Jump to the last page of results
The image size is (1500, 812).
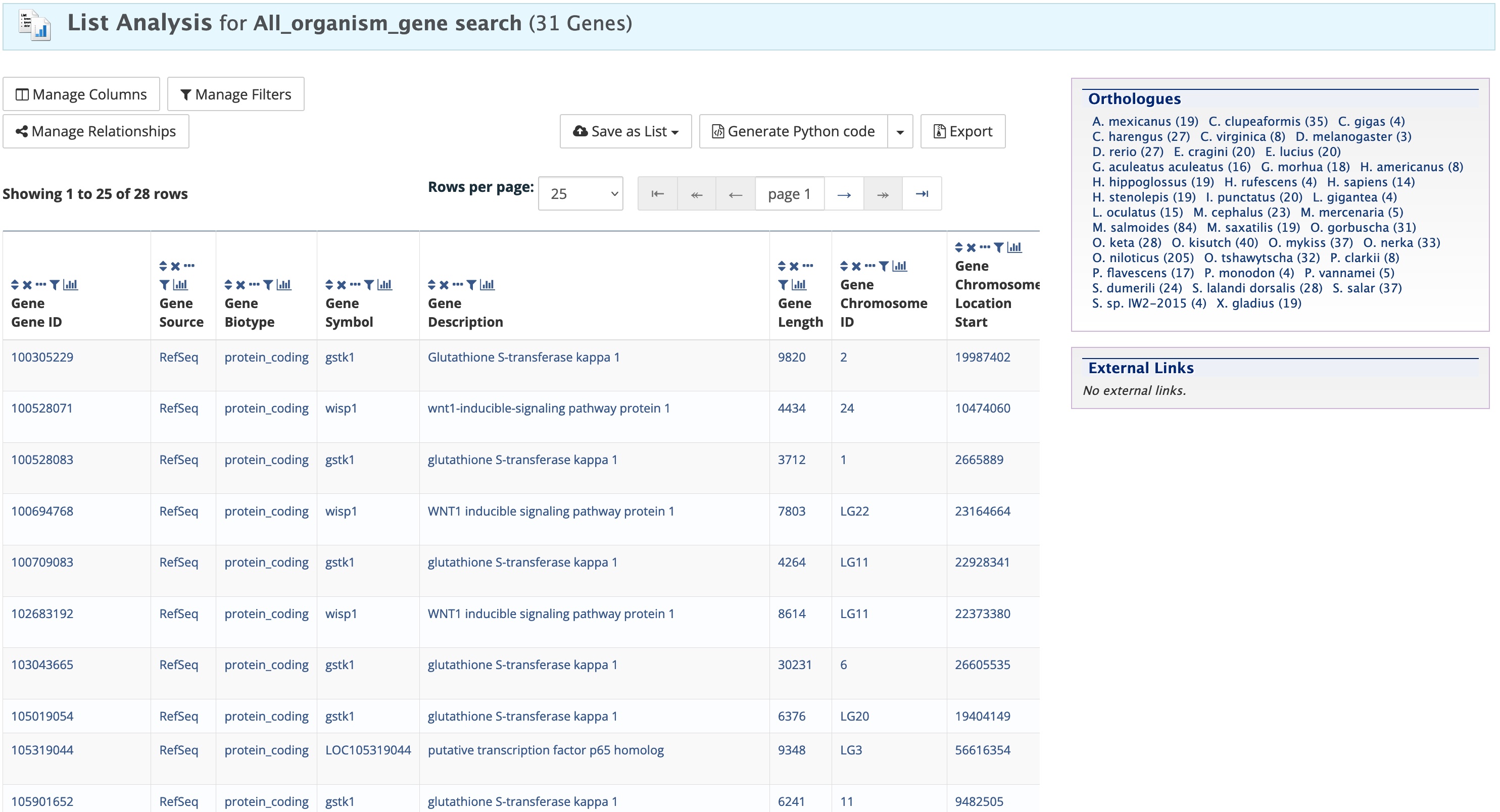922,194
